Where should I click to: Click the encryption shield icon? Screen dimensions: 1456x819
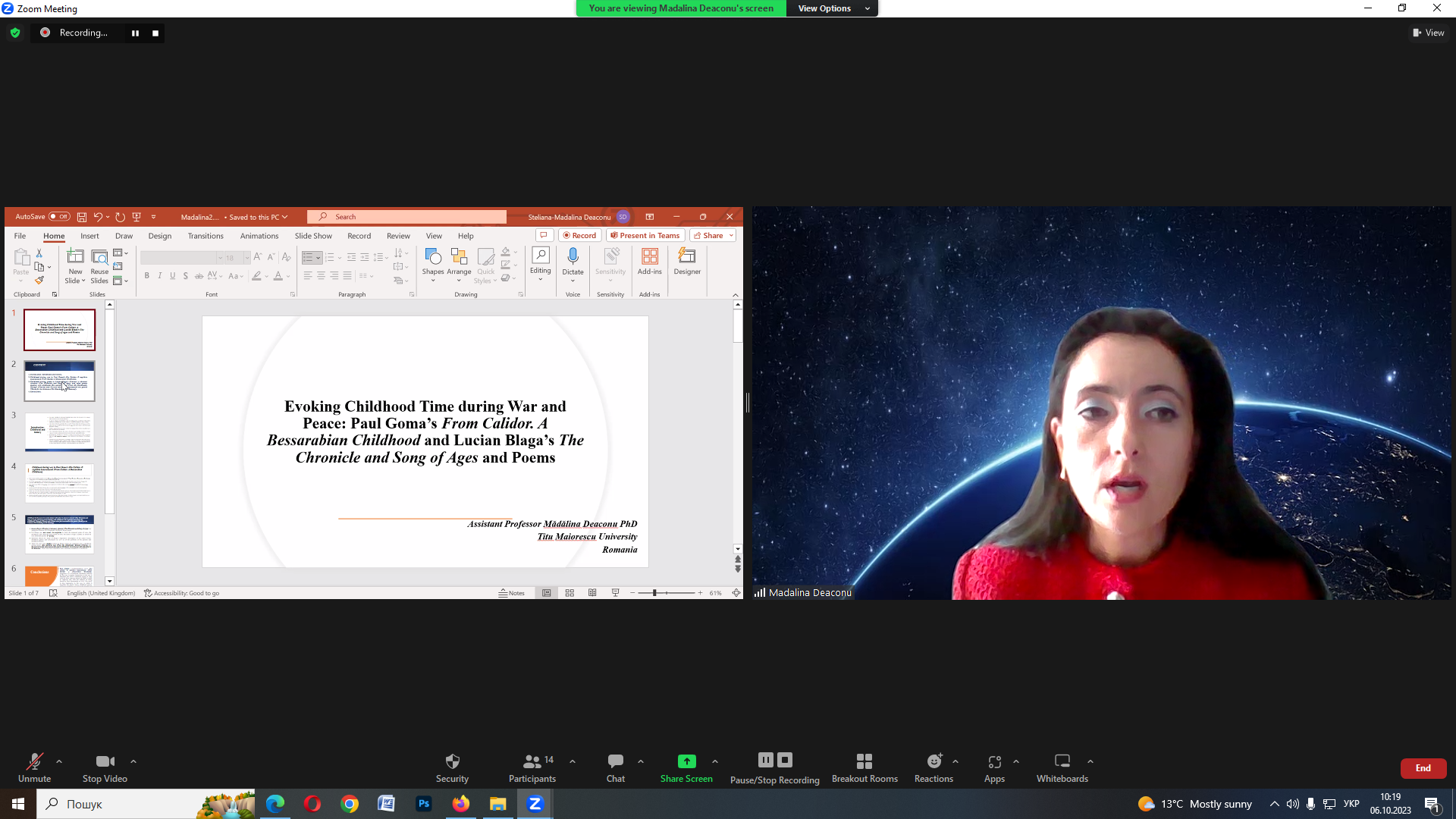[x=15, y=33]
